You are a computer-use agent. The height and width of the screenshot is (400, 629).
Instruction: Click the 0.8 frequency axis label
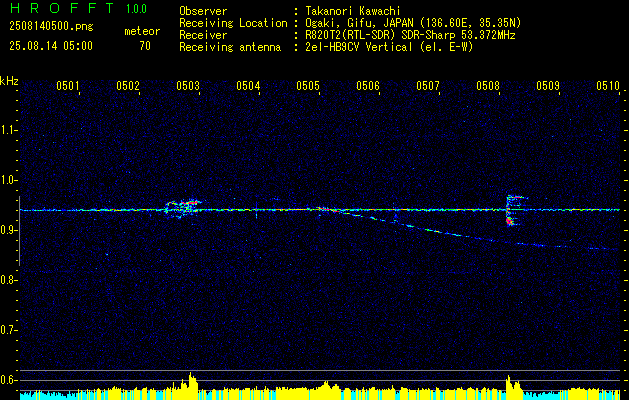pyautogui.click(x=8, y=280)
